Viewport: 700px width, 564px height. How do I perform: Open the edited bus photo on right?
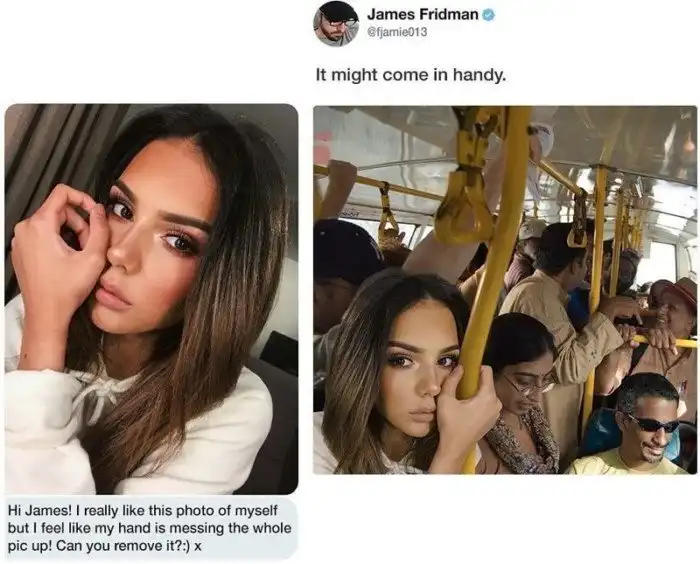click(505, 290)
